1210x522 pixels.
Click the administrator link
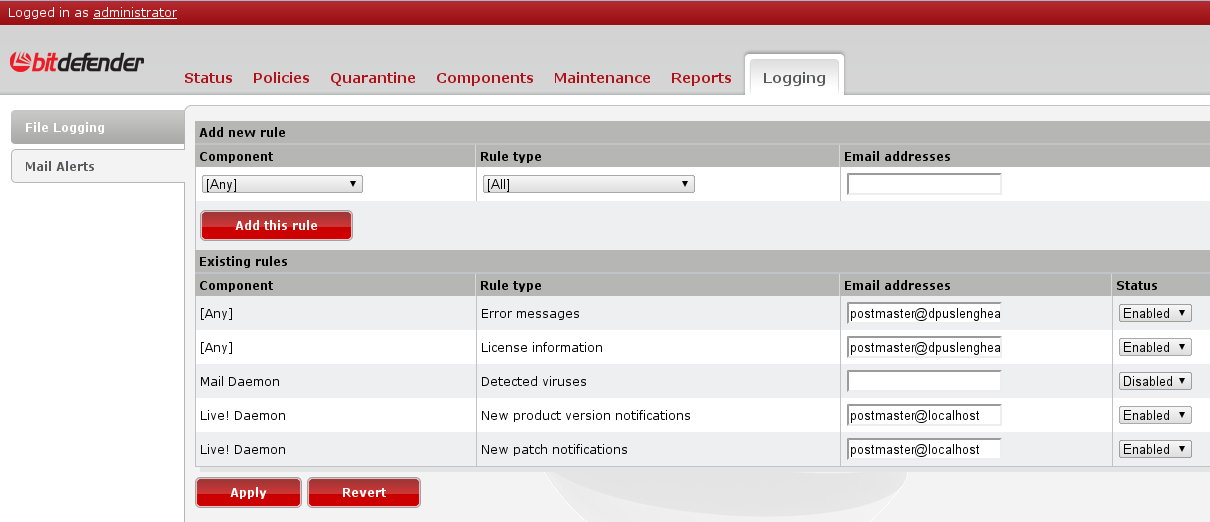135,13
